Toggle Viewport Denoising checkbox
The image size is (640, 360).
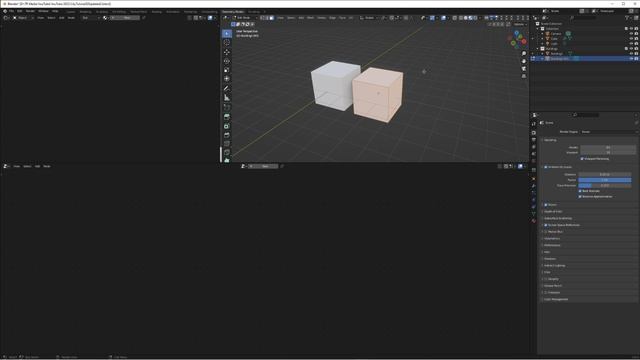582,159
